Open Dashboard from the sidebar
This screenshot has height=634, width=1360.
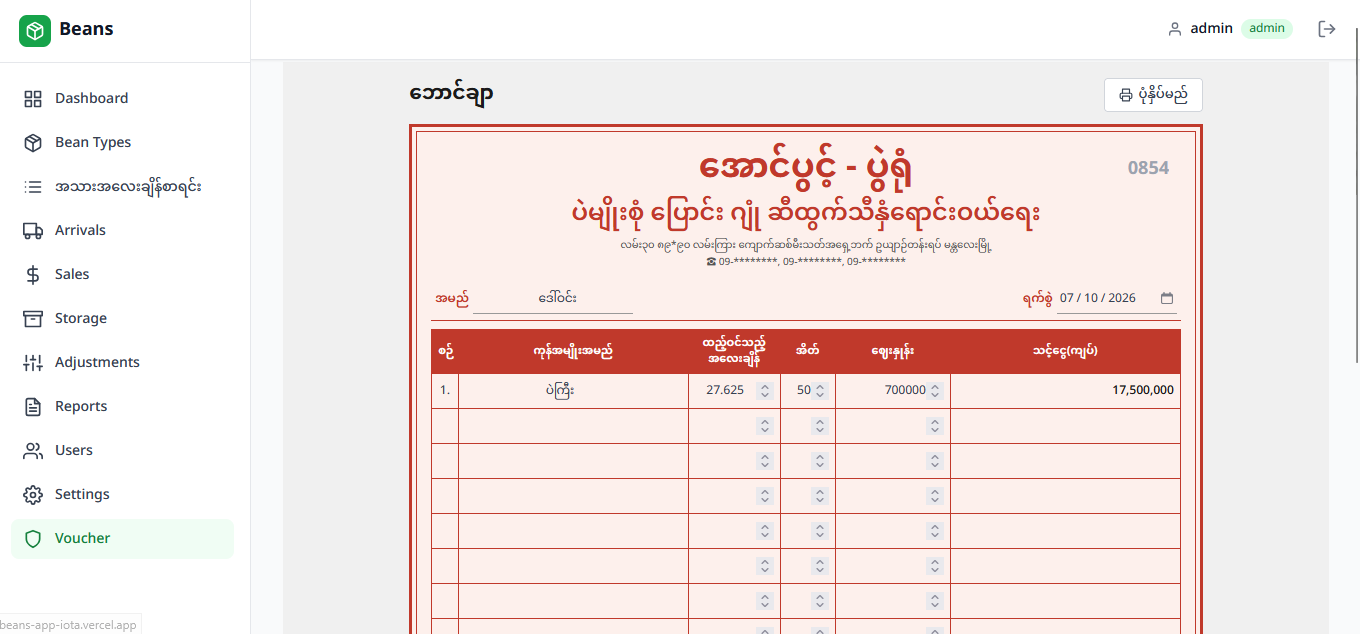[x=122, y=98]
